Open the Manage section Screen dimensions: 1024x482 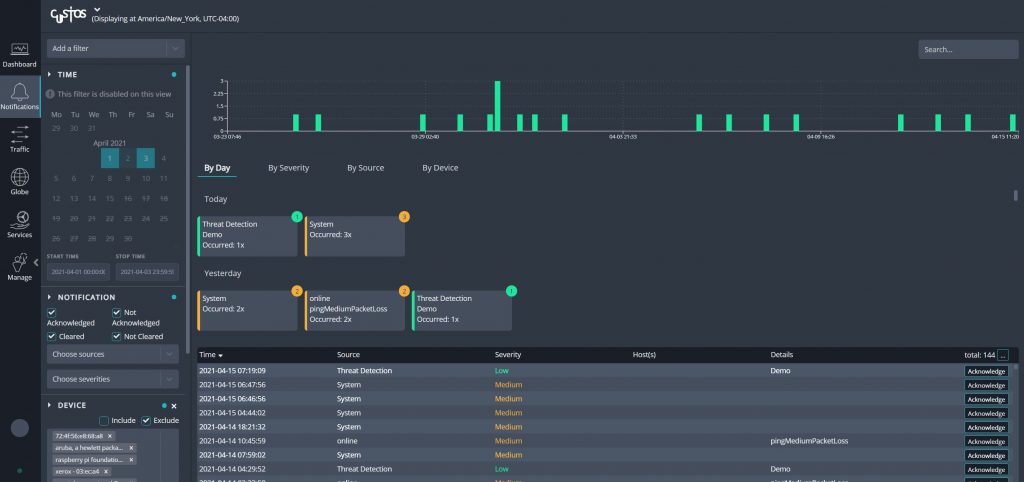19,266
